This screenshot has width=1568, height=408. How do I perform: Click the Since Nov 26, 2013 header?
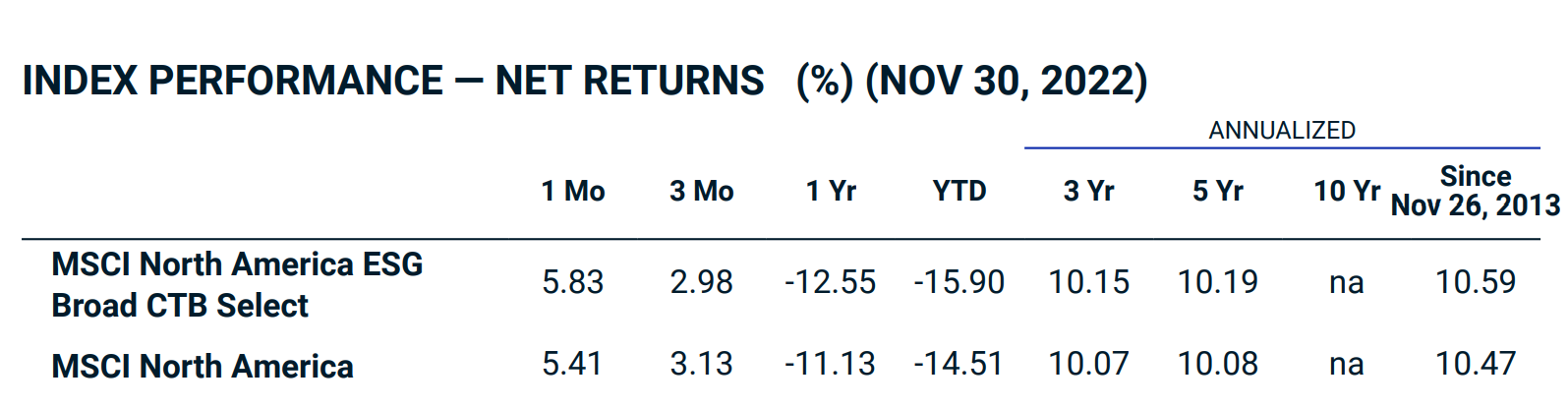click(1476, 191)
